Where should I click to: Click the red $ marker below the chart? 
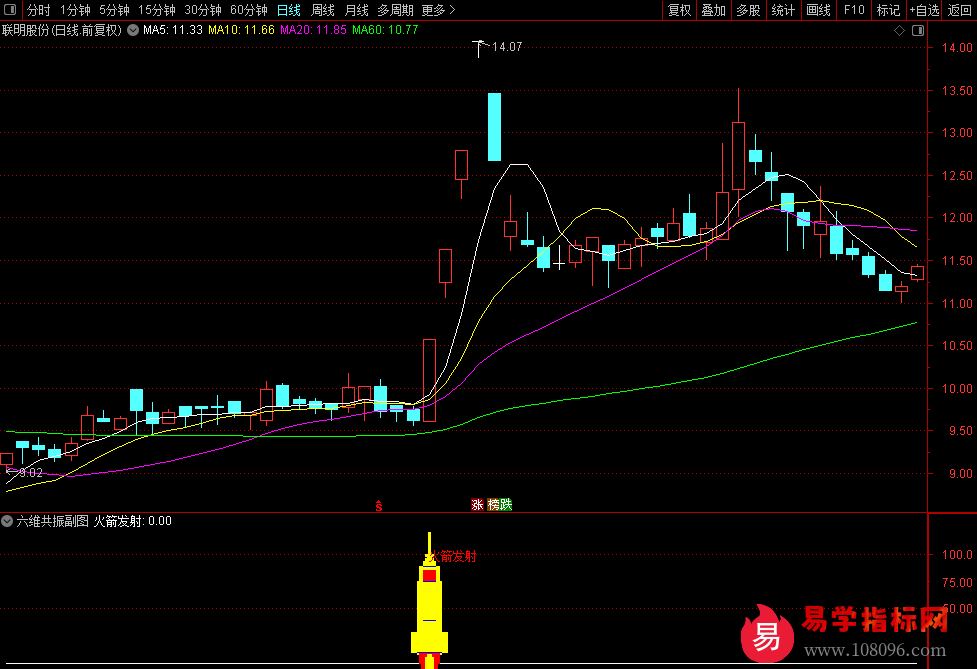[x=378, y=505]
